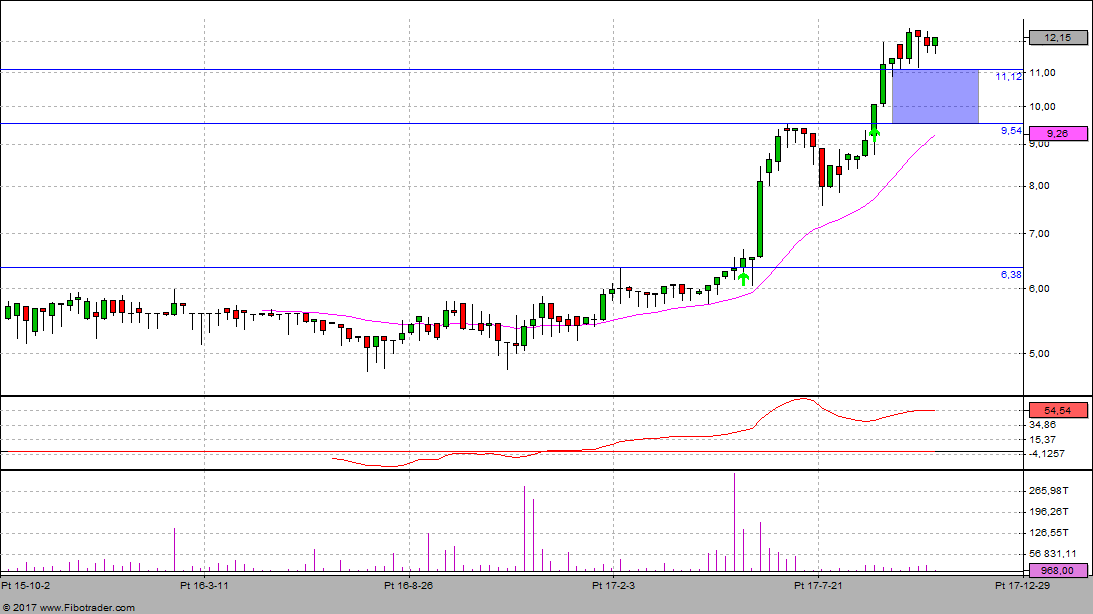The height and width of the screenshot is (614, 1093).
Task: Click the 265,98T volume axis label
Action: 1049,491
